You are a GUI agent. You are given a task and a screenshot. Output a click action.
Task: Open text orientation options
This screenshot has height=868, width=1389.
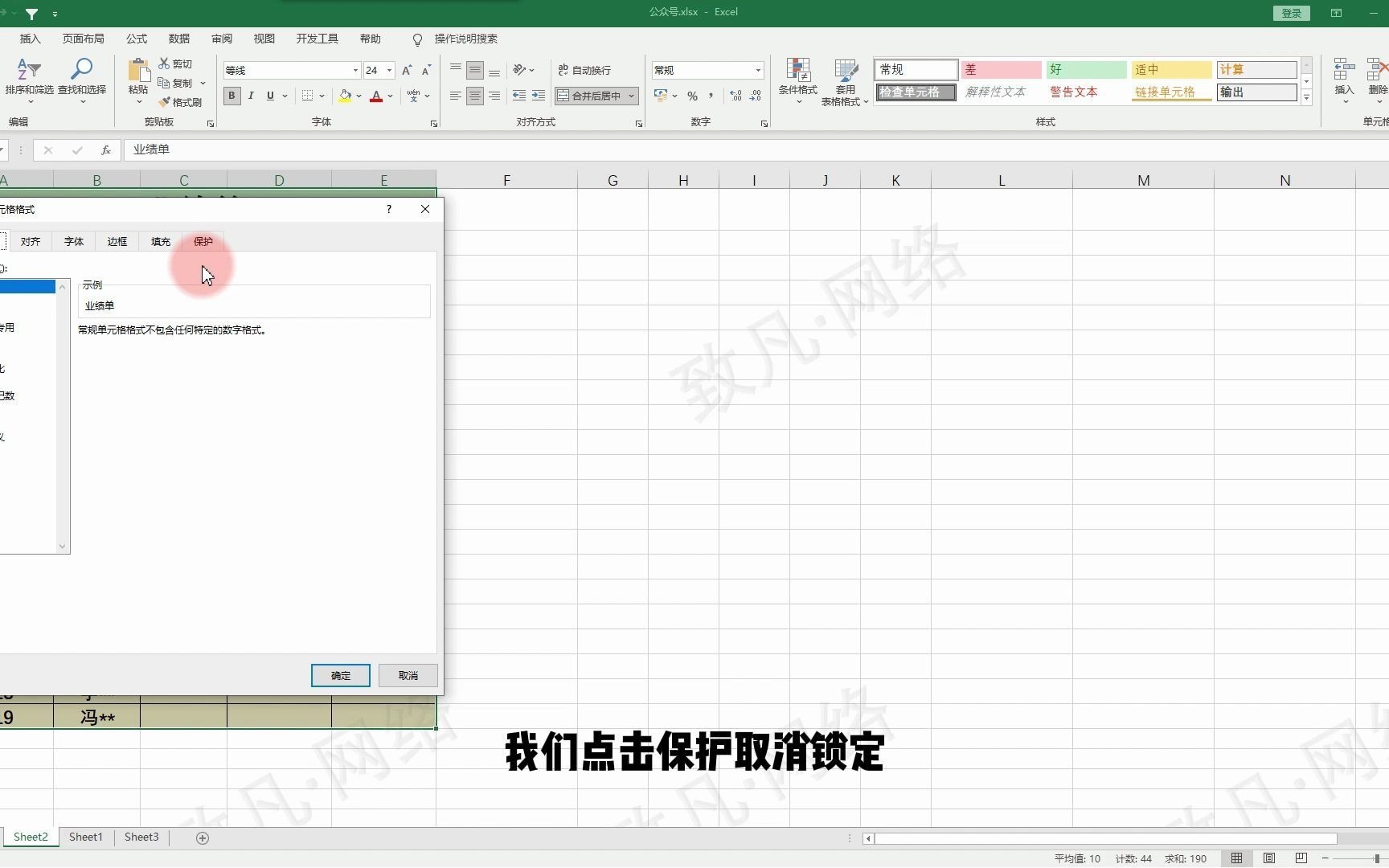click(523, 70)
